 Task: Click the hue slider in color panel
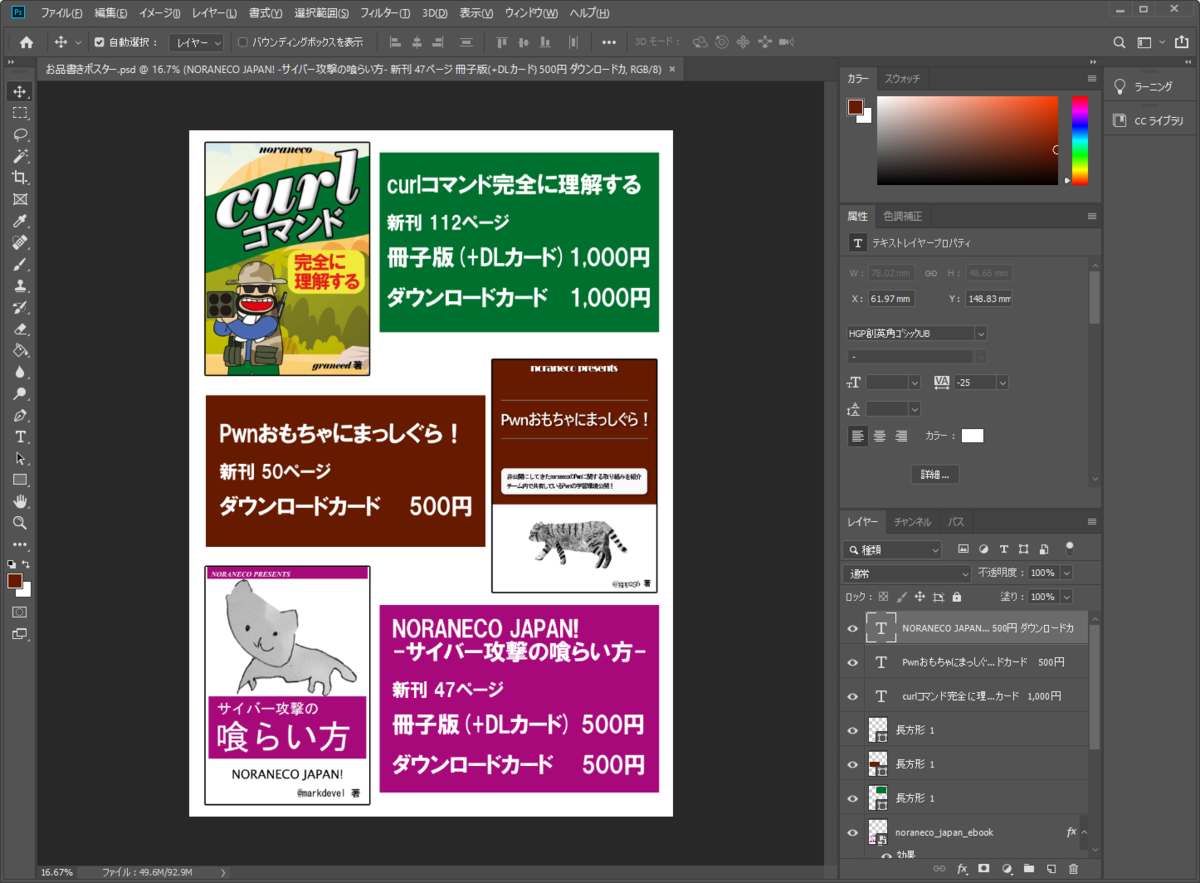point(1079,140)
